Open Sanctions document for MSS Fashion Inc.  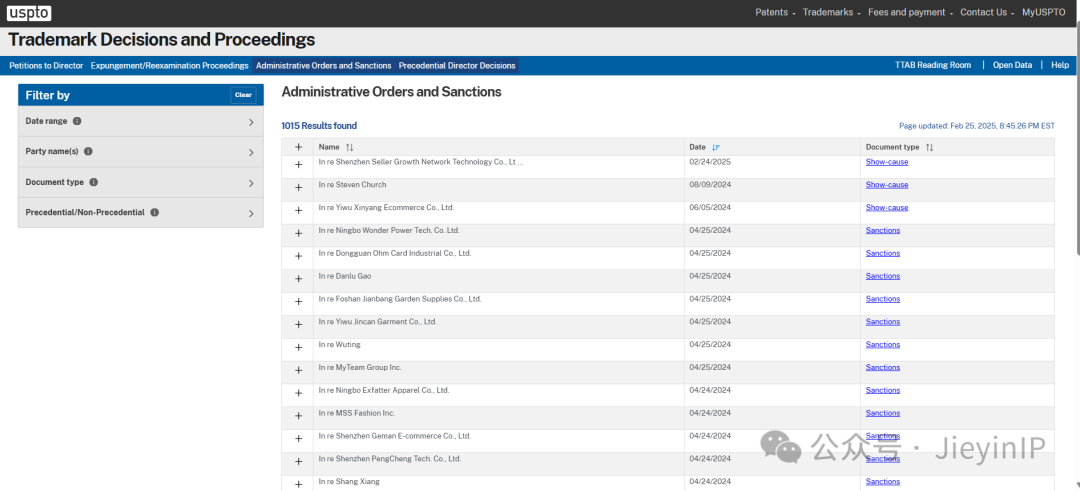coord(882,412)
